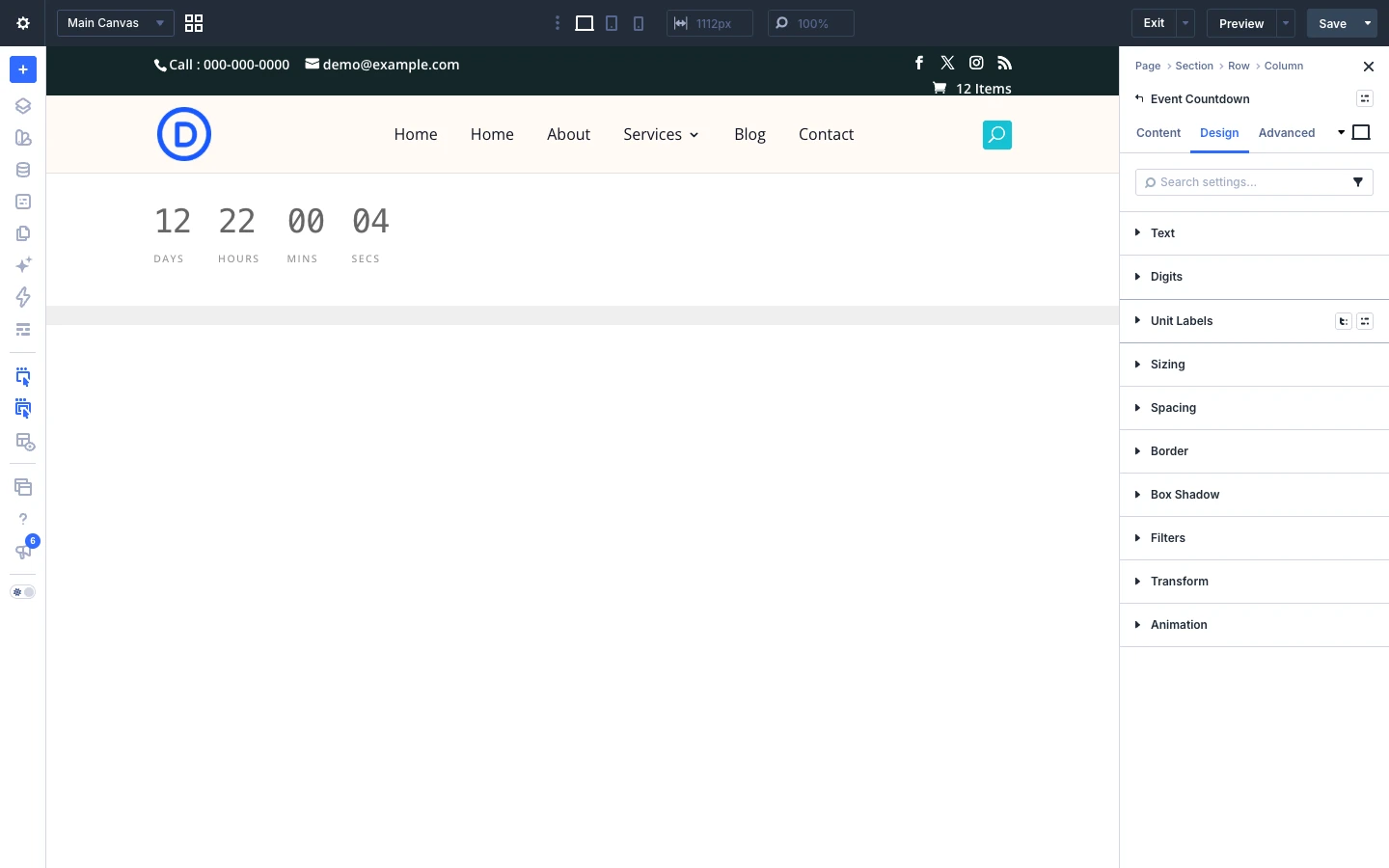Click the Preview button
The height and width of the screenshot is (868, 1389).
1241,23
